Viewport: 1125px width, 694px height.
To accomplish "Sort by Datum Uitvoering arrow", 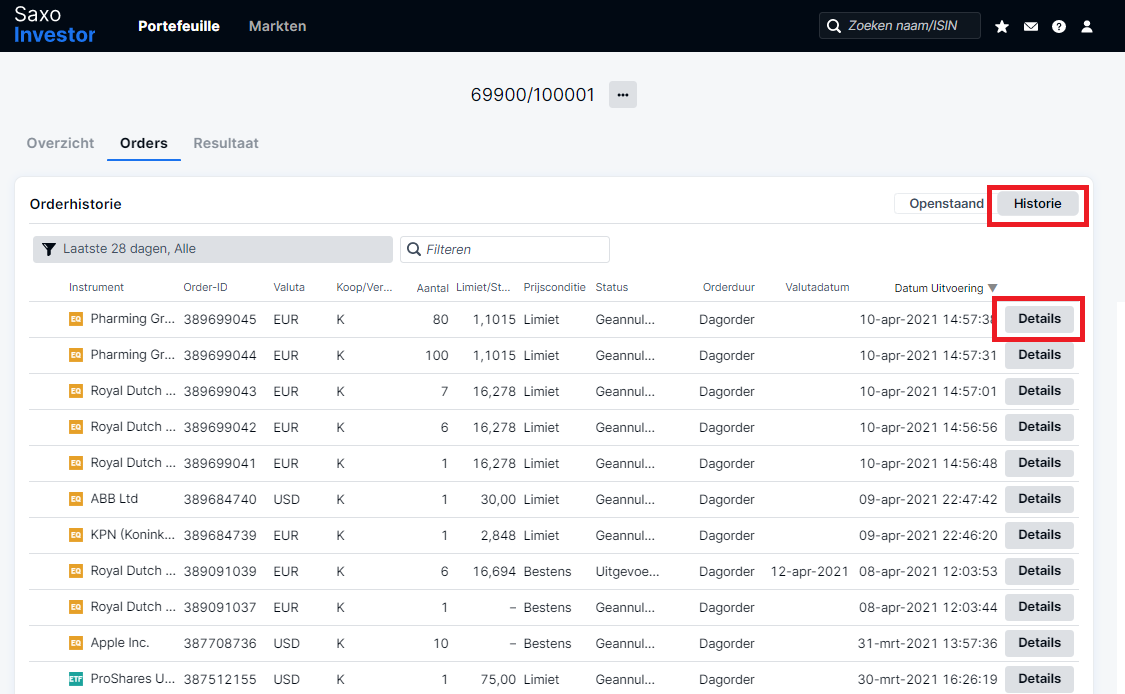I will pyautogui.click(x=992, y=288).
